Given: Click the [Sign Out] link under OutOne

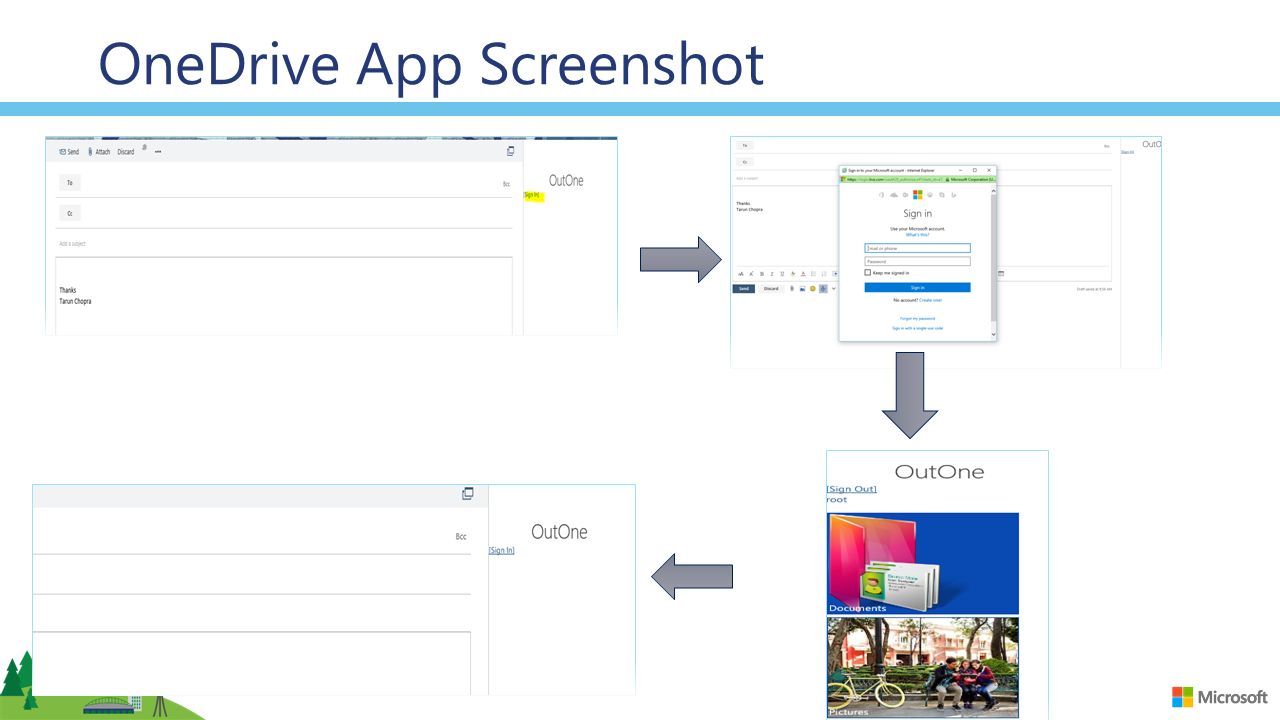Looking at the screenshot, I should click(852, 489).
